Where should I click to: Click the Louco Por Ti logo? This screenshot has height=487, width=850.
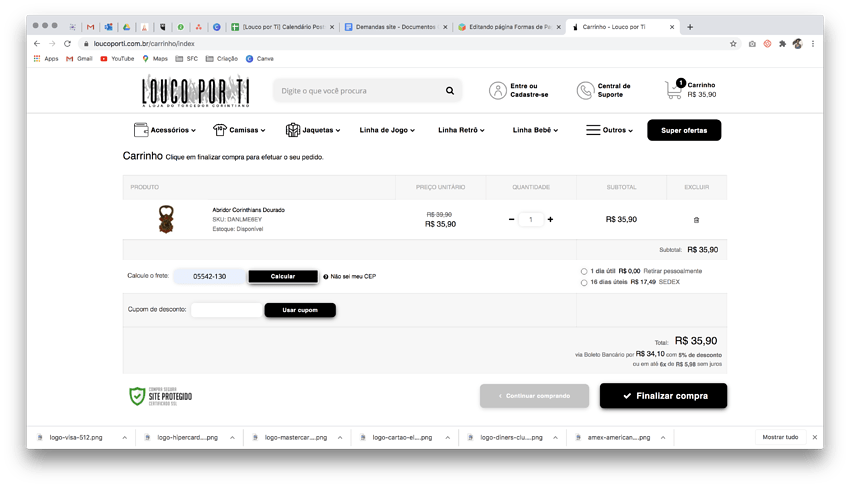196,91
